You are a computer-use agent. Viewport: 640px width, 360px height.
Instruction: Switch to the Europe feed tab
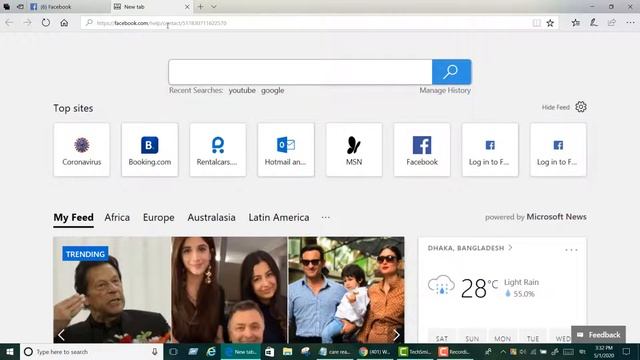(x=159, y=218)
